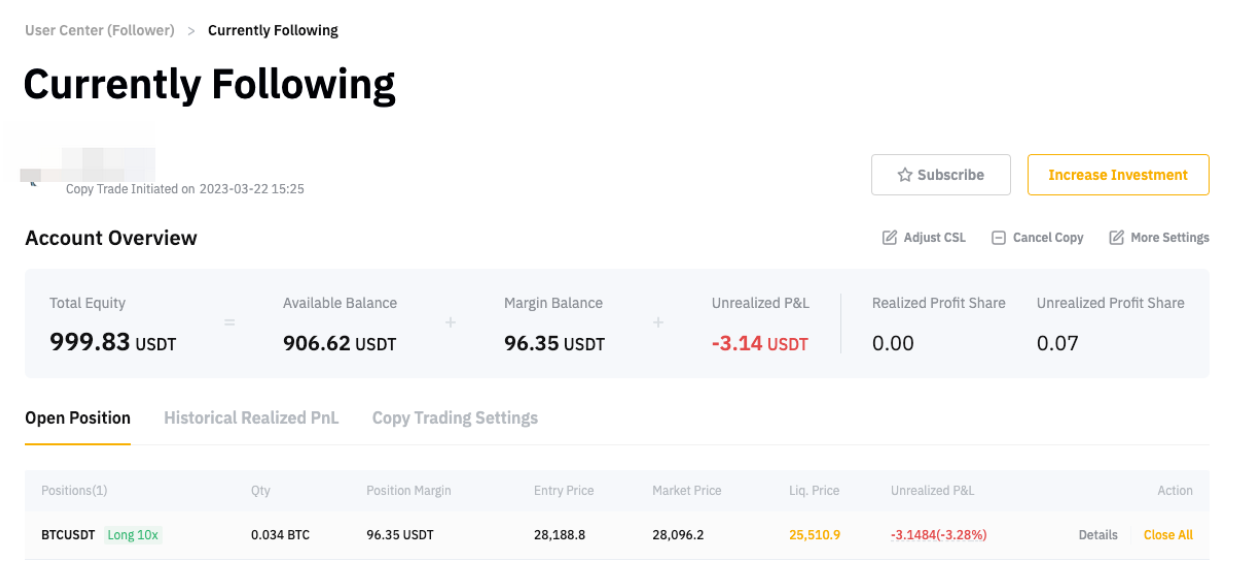Image resolution: width=1234 pixels, height=584 pixels.
Task: View Details for the BTCUSDT position
Action: 1098,535
